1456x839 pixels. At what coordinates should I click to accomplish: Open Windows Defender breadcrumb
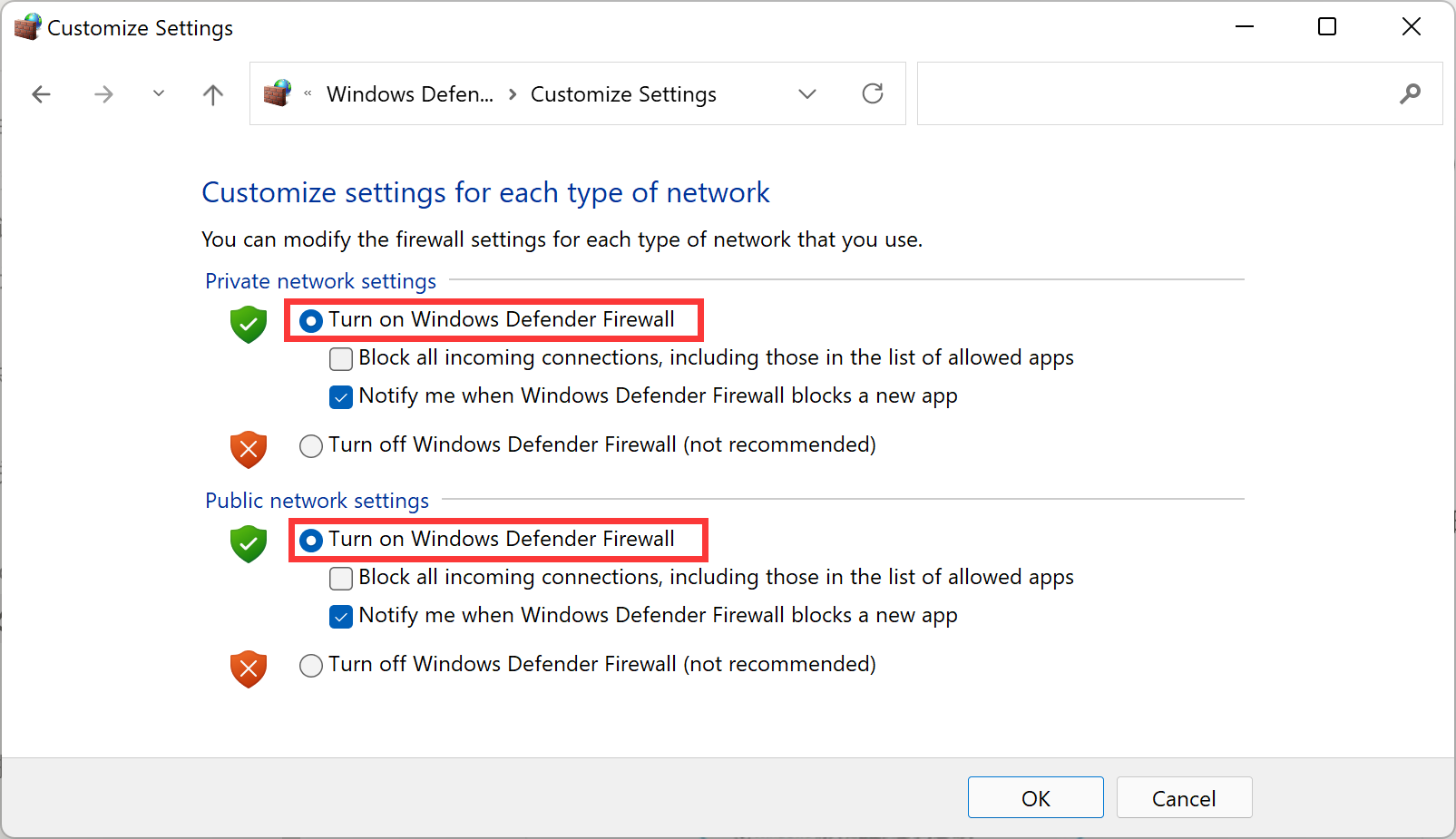[410, 94]
